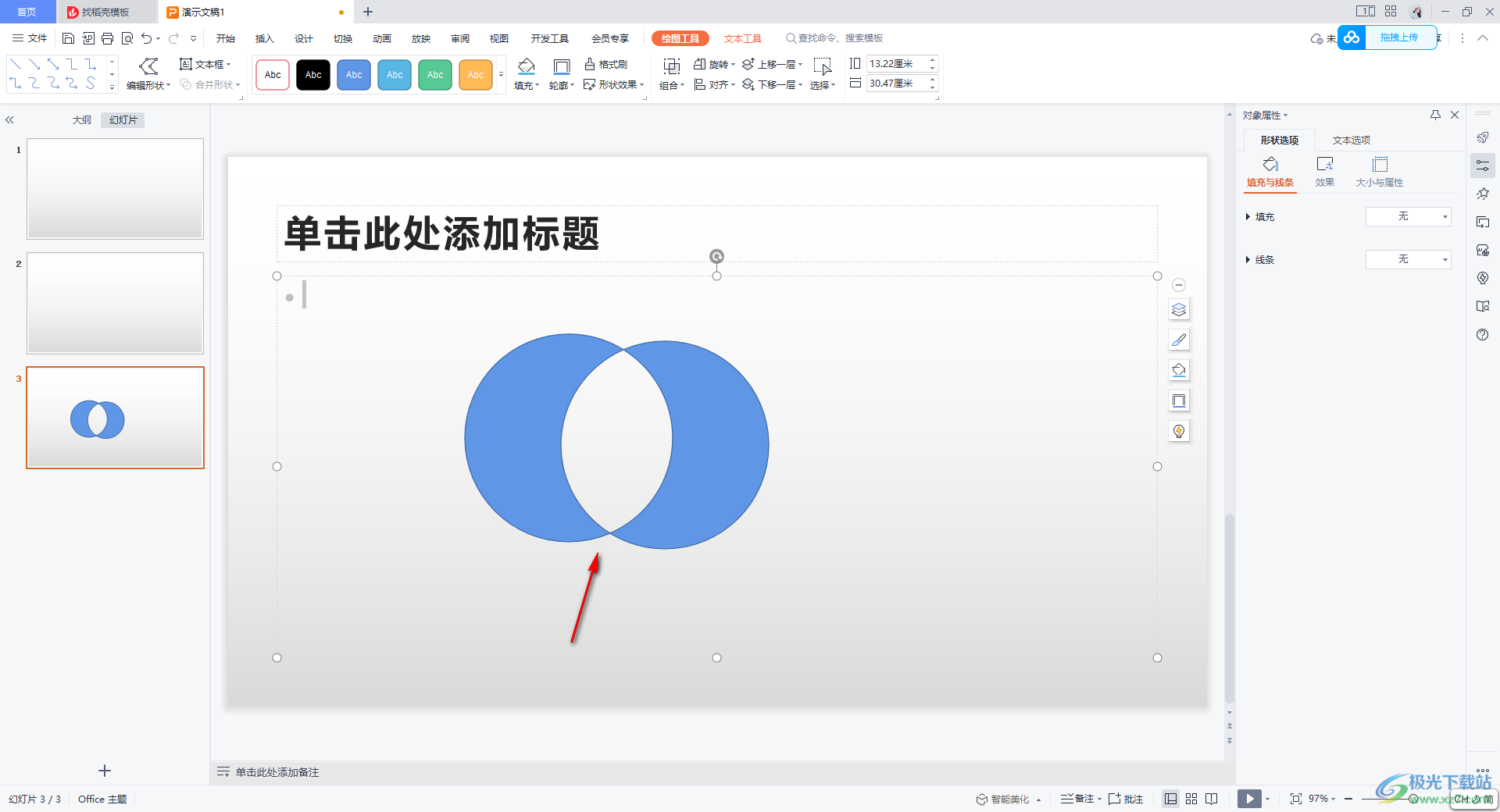Click Send Backward (下移一层) button
The width and height of the screenshot is (1500, 812).
pyautogui.click(x=772, y=84)
